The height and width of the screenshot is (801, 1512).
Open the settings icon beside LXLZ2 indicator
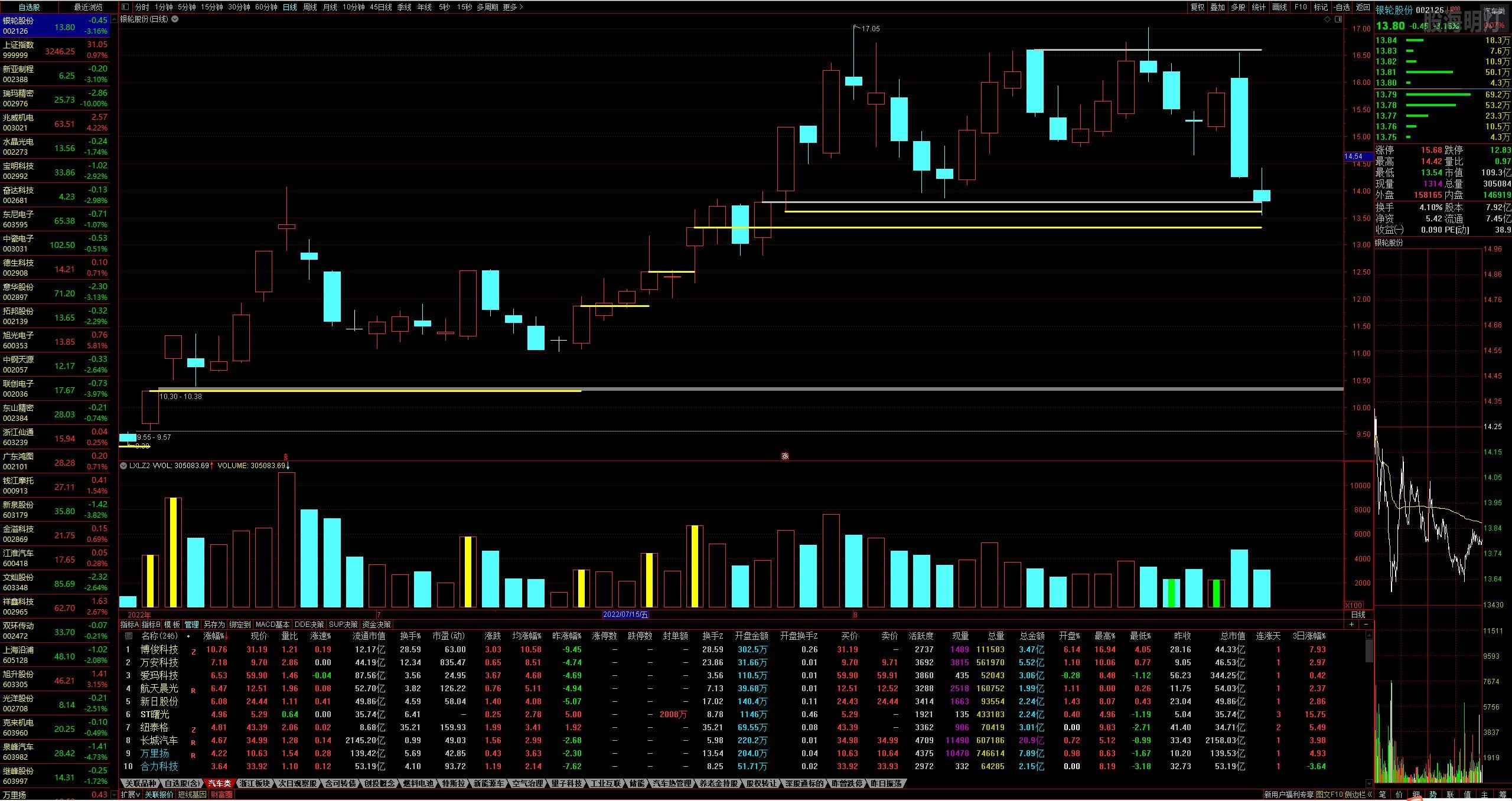(123, 466)
